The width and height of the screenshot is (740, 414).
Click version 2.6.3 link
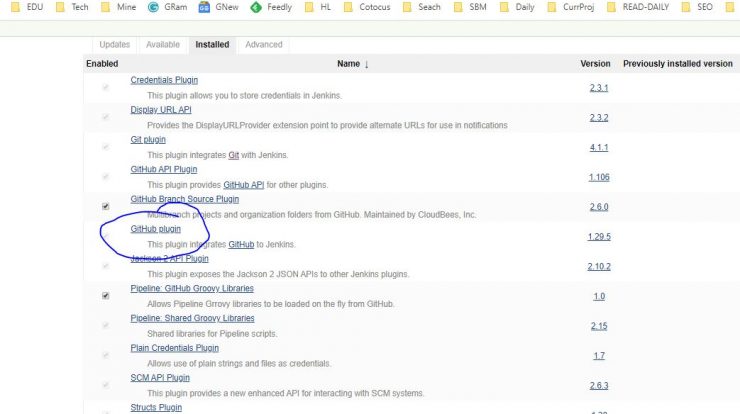pyautogui.click(x=599, y=386)
